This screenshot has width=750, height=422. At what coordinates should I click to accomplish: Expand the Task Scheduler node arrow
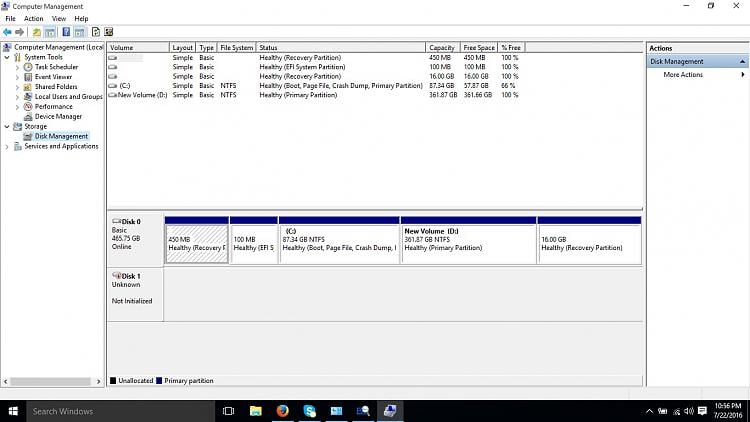18,67
